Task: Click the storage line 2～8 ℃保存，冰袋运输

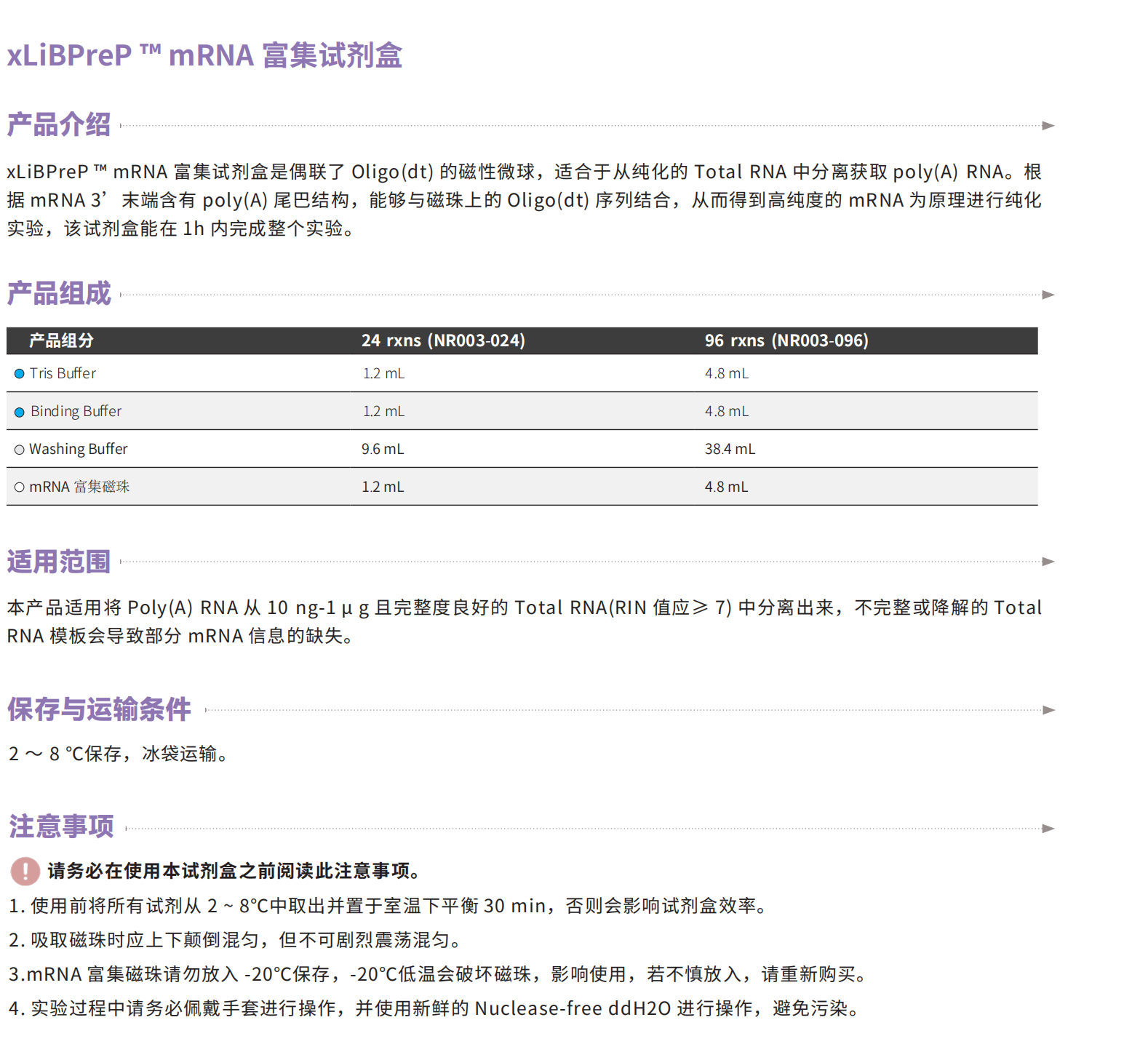Action: click(x=118, y=754)
